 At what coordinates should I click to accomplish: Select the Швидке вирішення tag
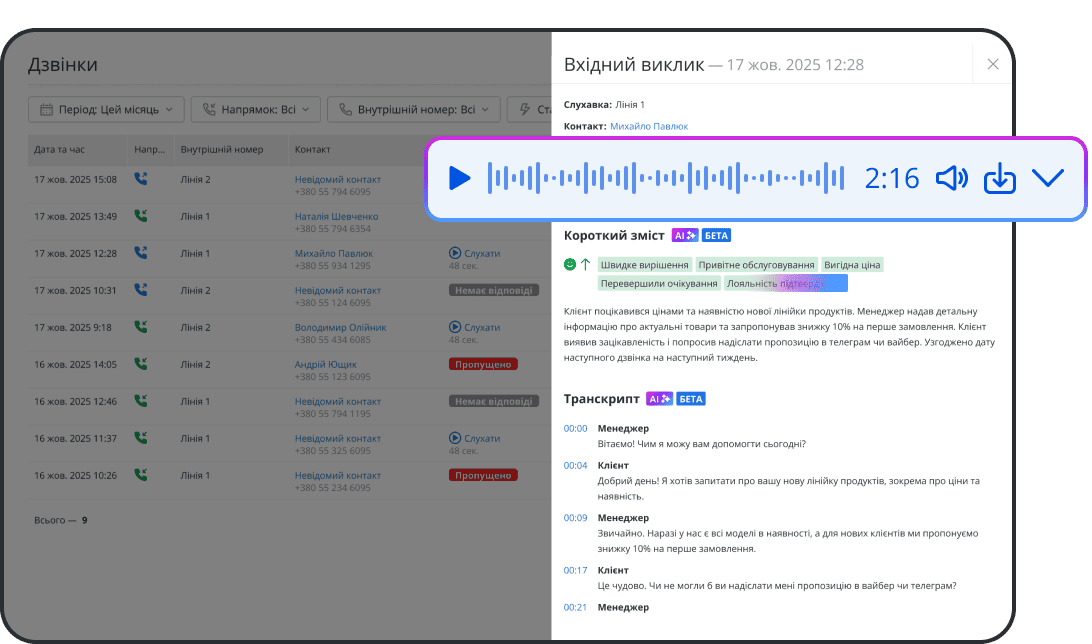644,265
